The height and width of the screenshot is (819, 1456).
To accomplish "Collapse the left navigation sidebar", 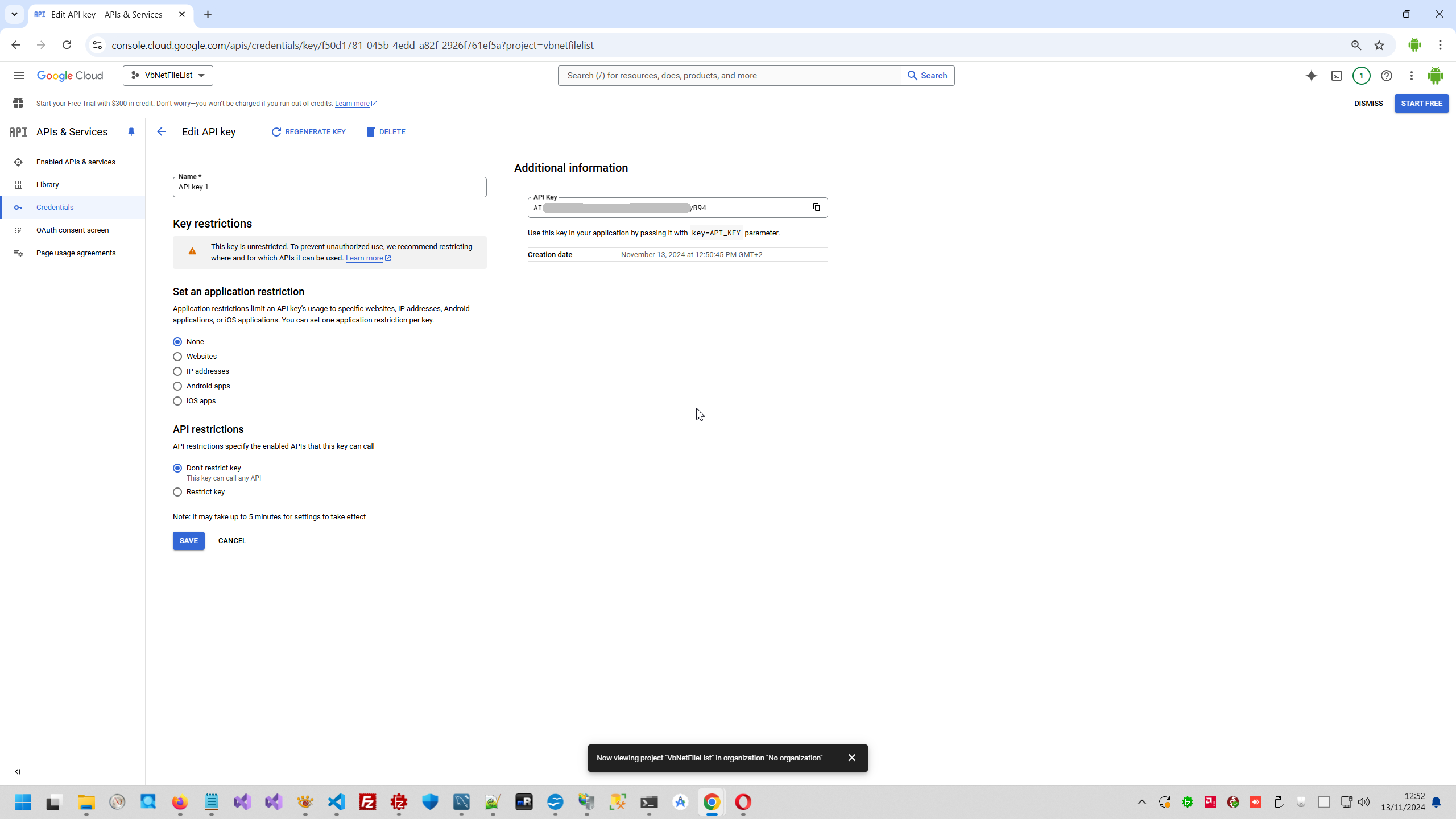I will (18, 772).
